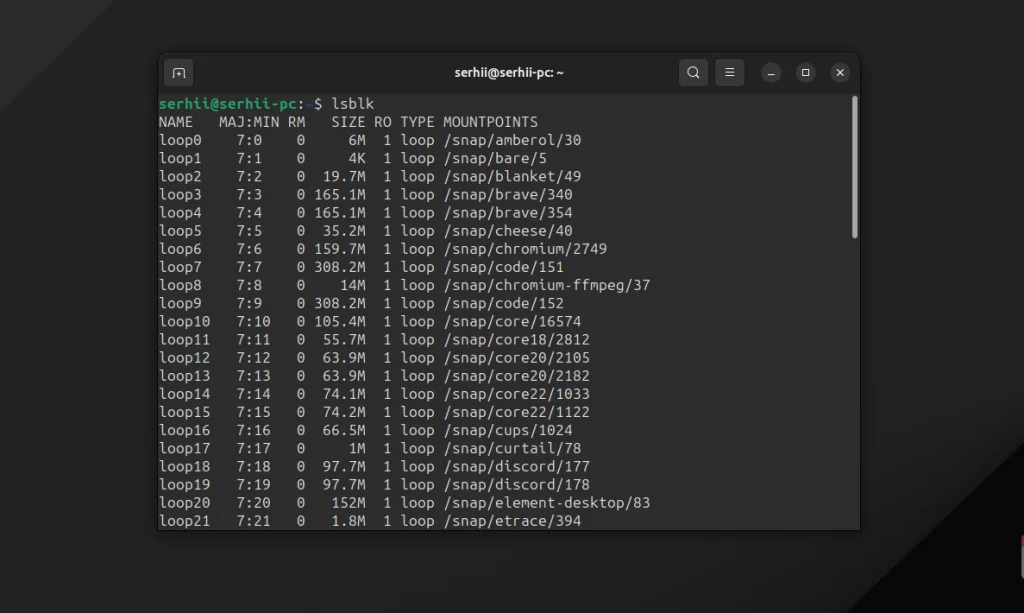Minimize the terminal window

771,73
